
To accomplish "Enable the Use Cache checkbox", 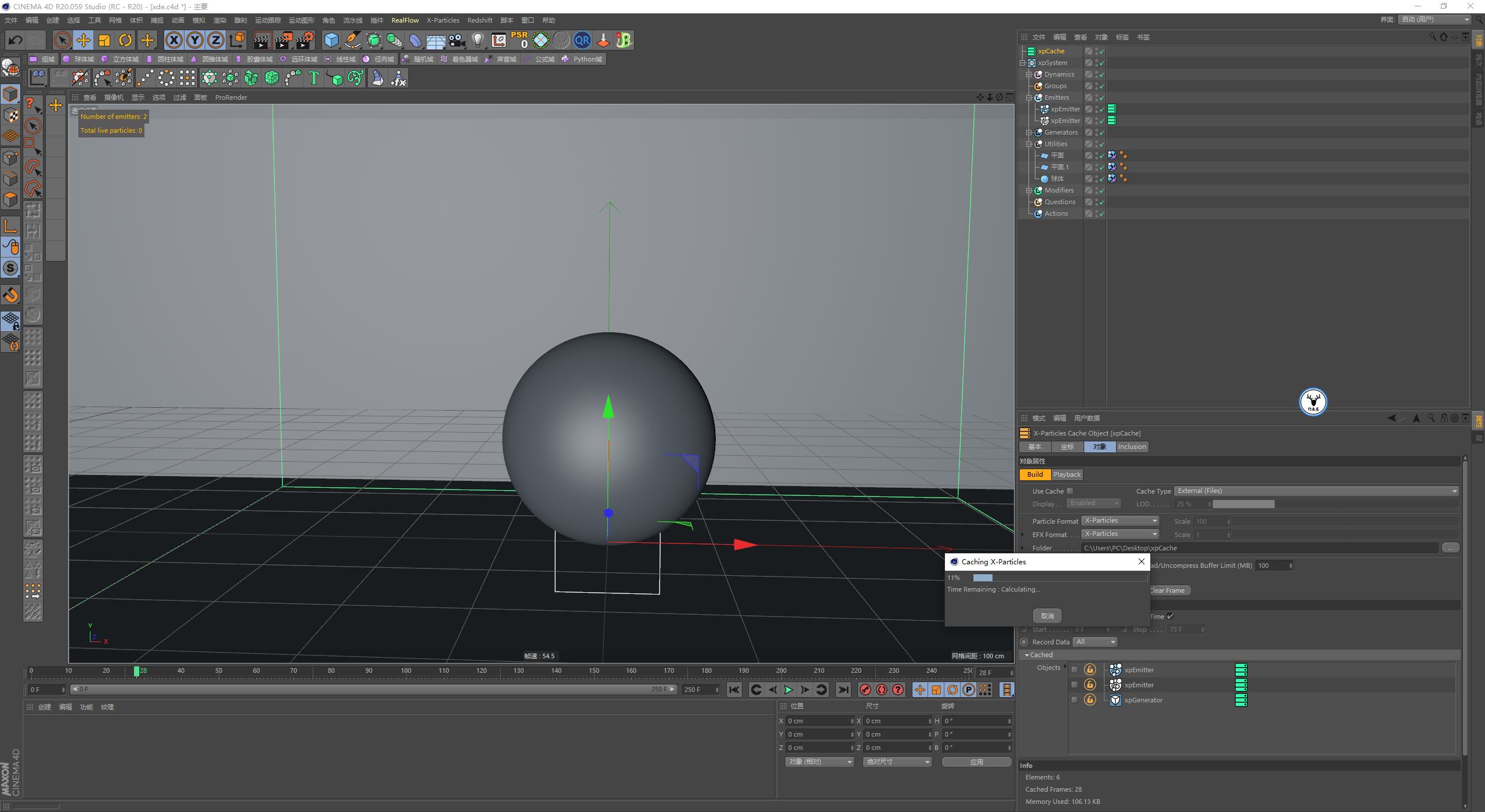I will [x=1070, y=491].
